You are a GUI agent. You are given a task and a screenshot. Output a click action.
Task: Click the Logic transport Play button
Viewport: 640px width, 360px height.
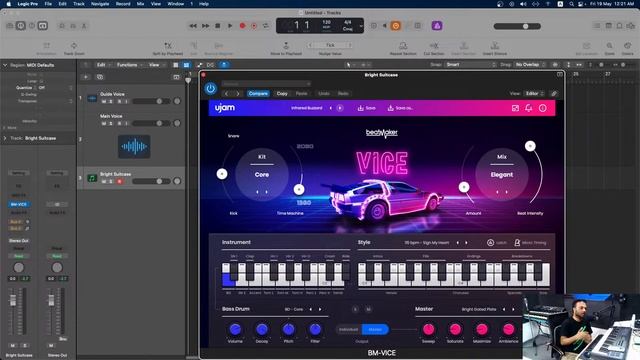pyautogui.click(x=230, y=26)
